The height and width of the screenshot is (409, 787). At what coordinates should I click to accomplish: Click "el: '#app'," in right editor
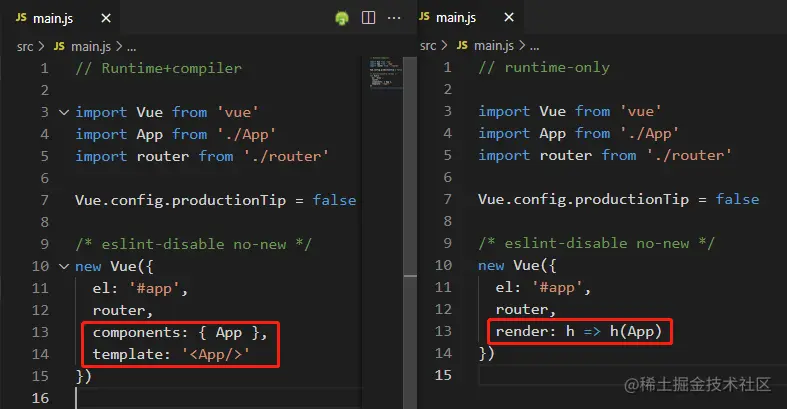(x=543, y=288)
